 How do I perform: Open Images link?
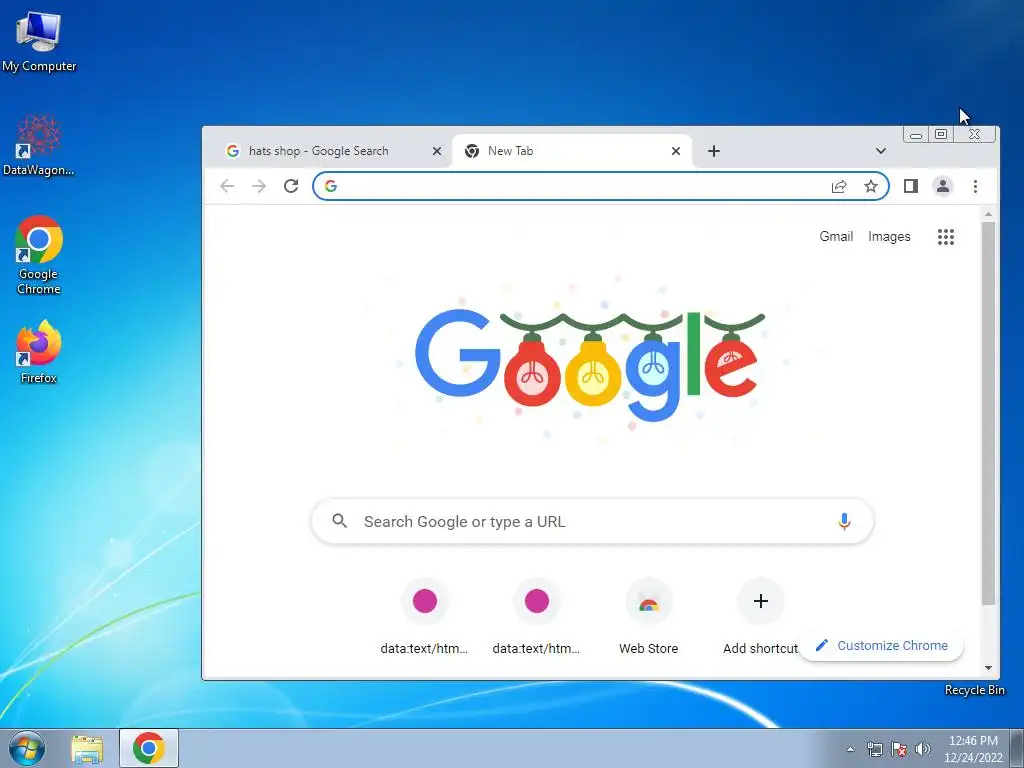point(889,236)
